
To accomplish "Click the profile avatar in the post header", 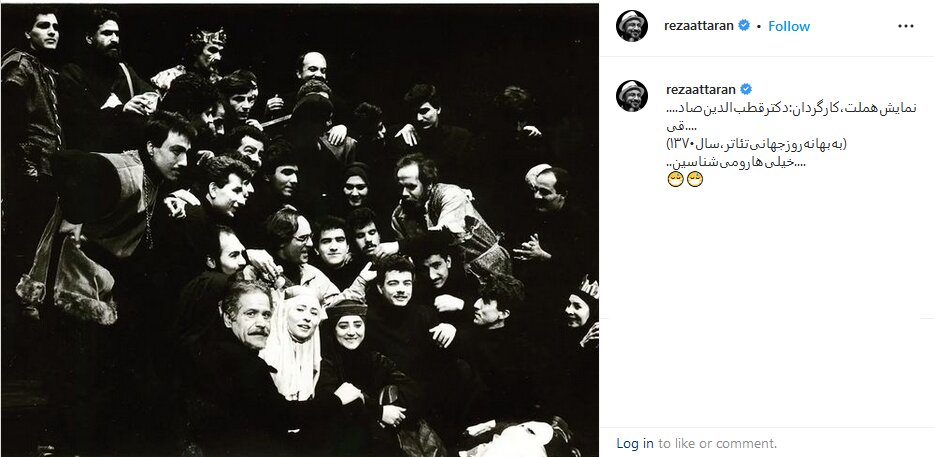I will (x=632, y=26).
